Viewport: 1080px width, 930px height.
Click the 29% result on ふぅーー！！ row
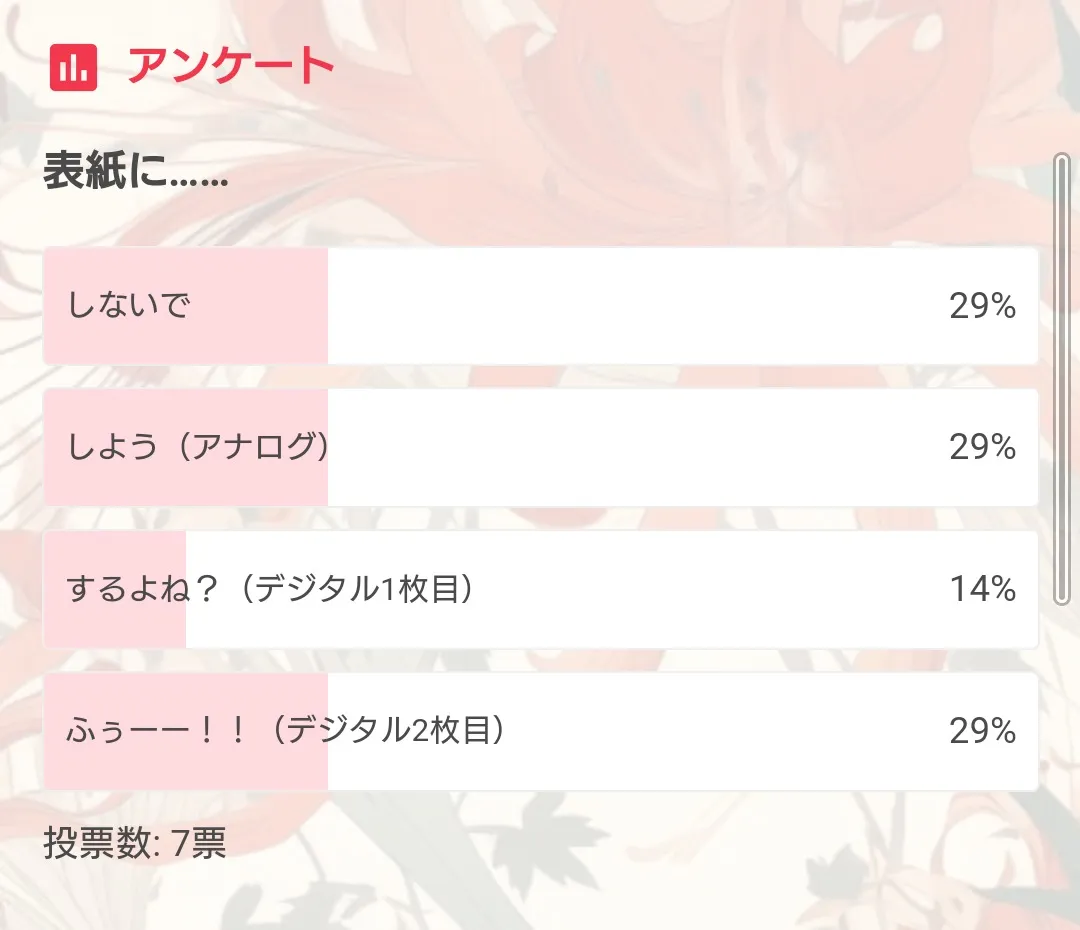pyautogui.click(x=982, y=732)
